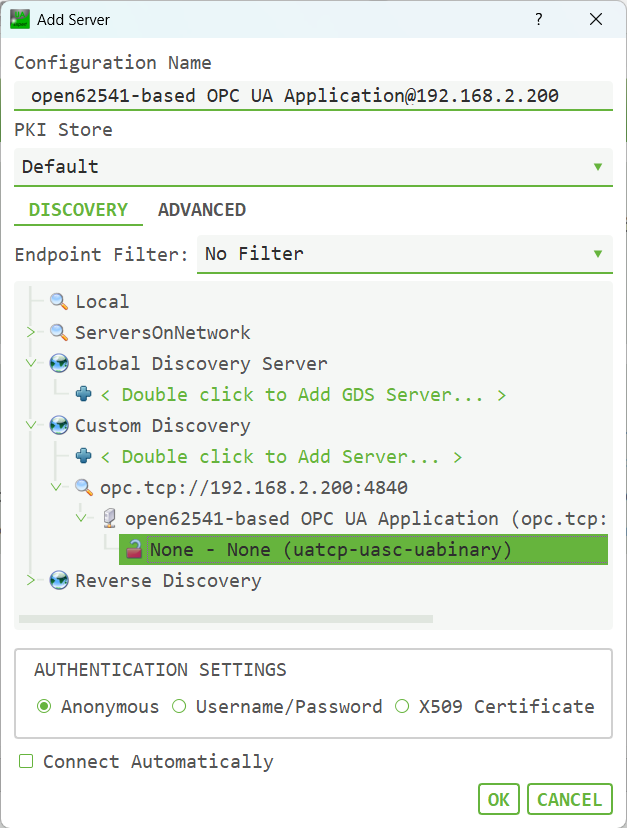Click the Reverse Discovery globe icon
This screenshot has height=828, width=627.
[x=59, y=580]
